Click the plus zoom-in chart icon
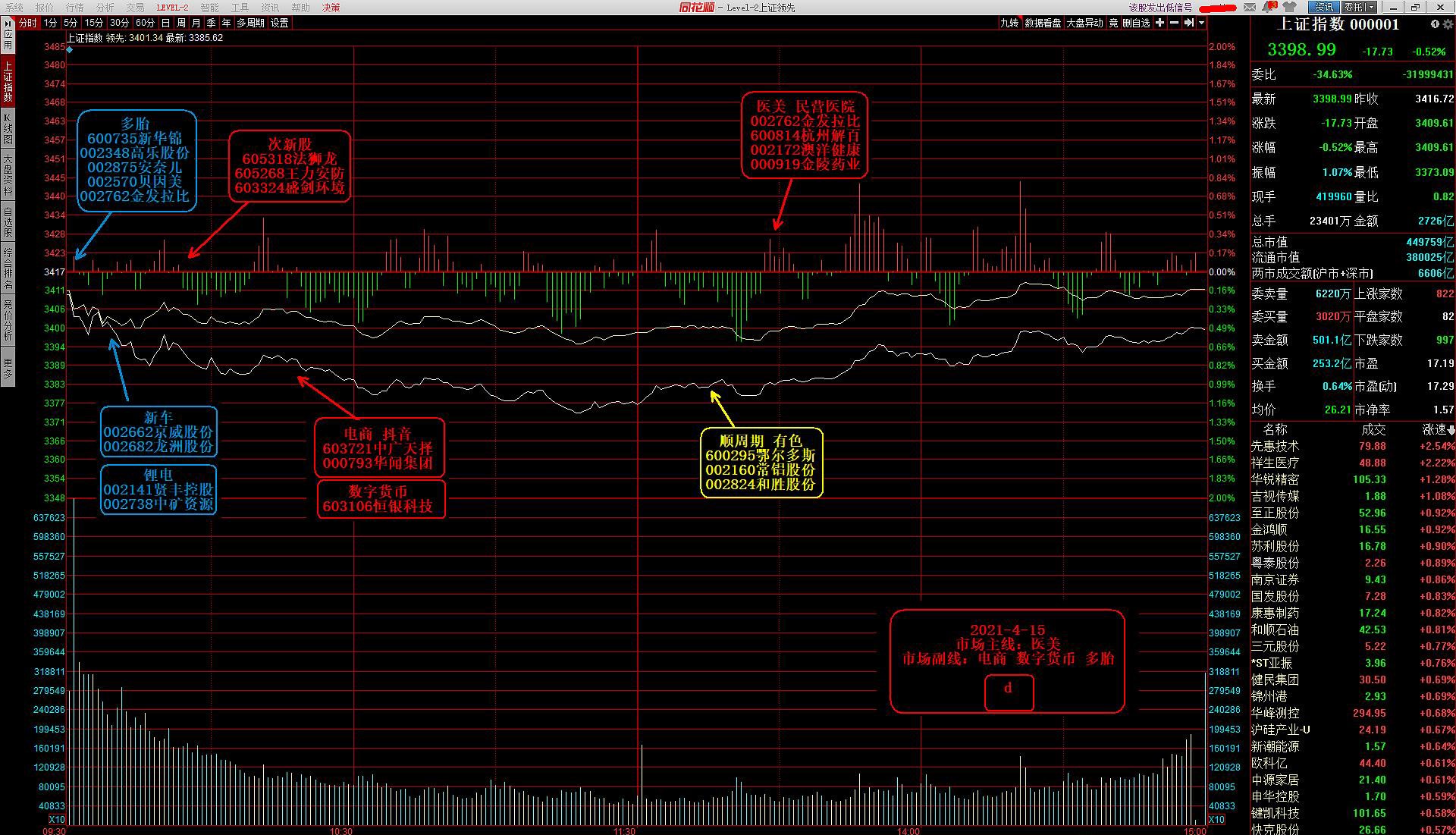 pos(1159,23)
